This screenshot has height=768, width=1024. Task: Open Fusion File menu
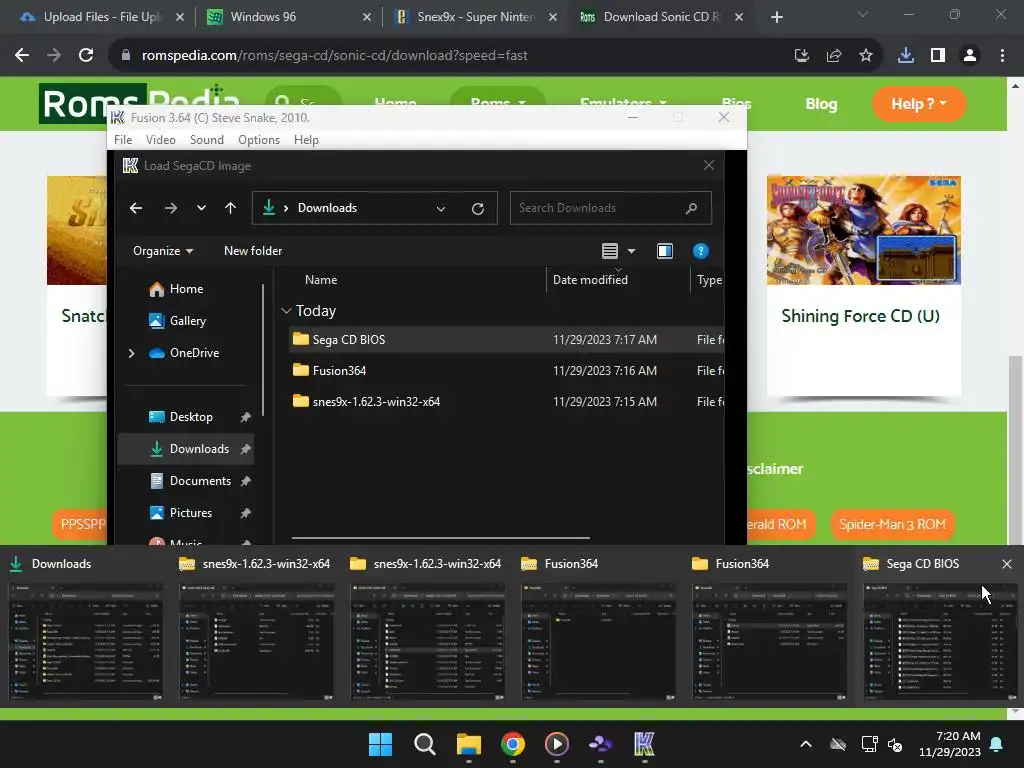123,140
